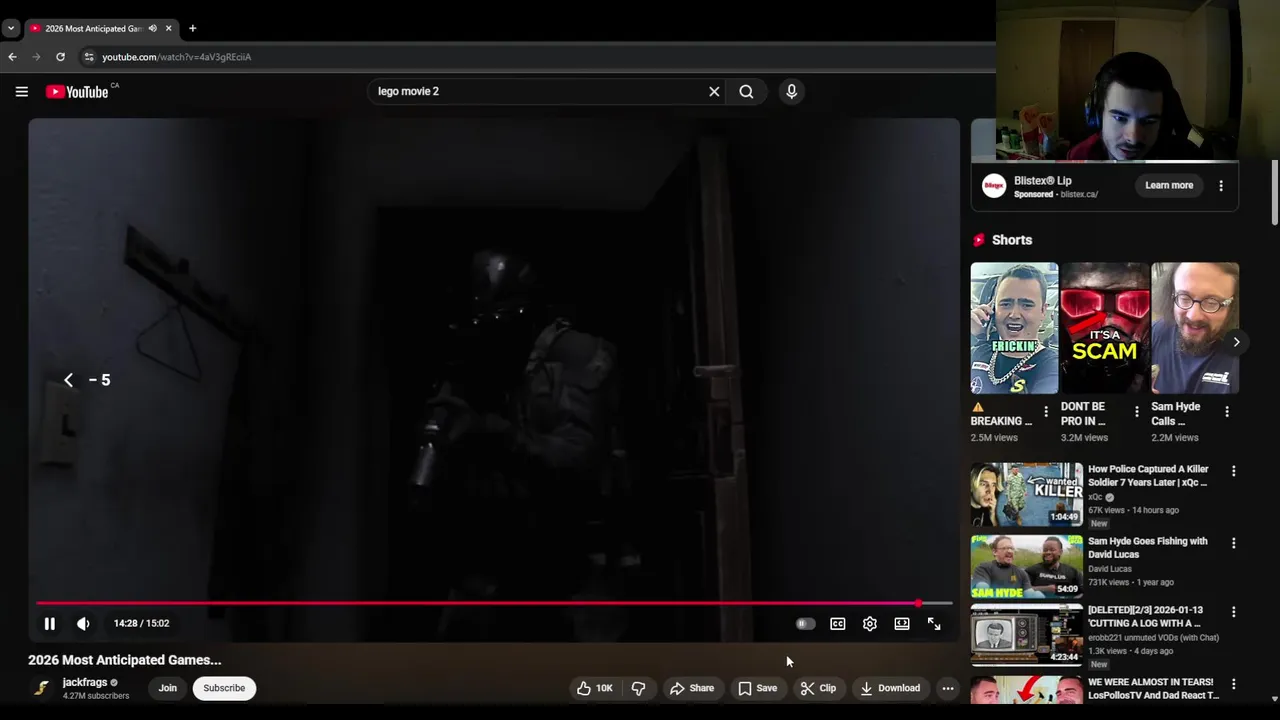
Task: Go back in browser history
Action: 12,57
